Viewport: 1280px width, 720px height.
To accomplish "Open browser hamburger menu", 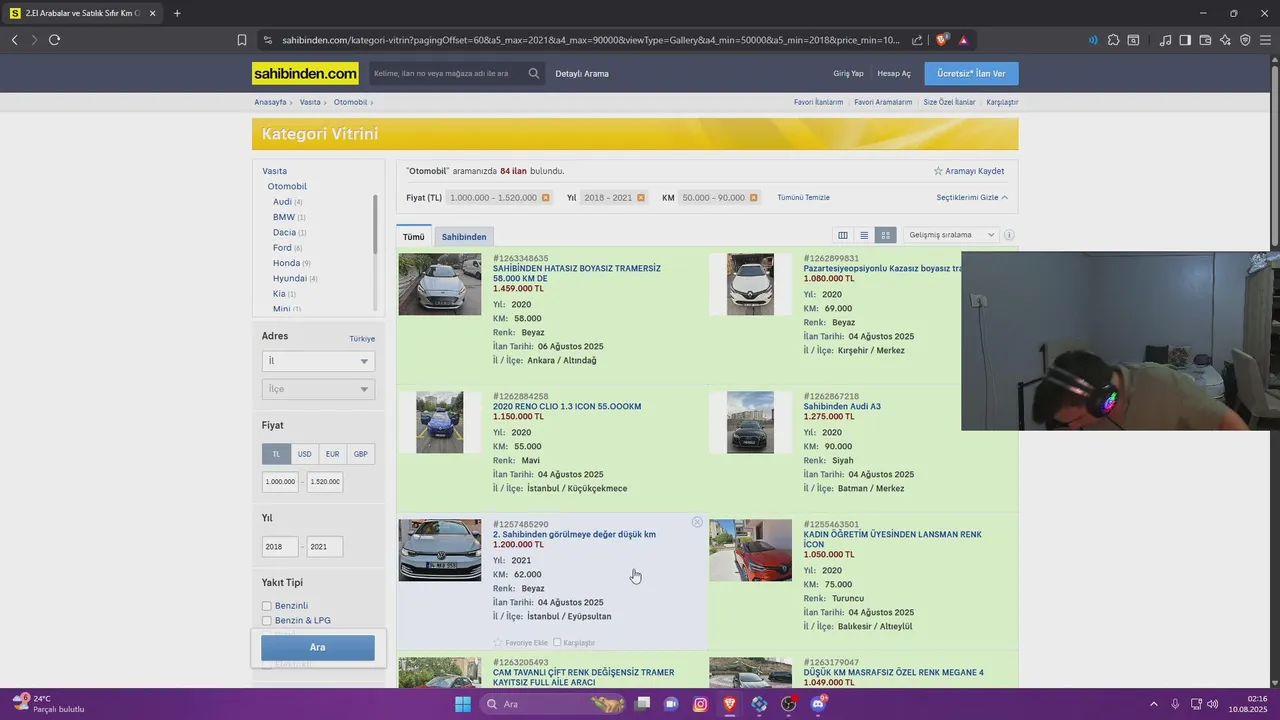I will point(1265,40).
